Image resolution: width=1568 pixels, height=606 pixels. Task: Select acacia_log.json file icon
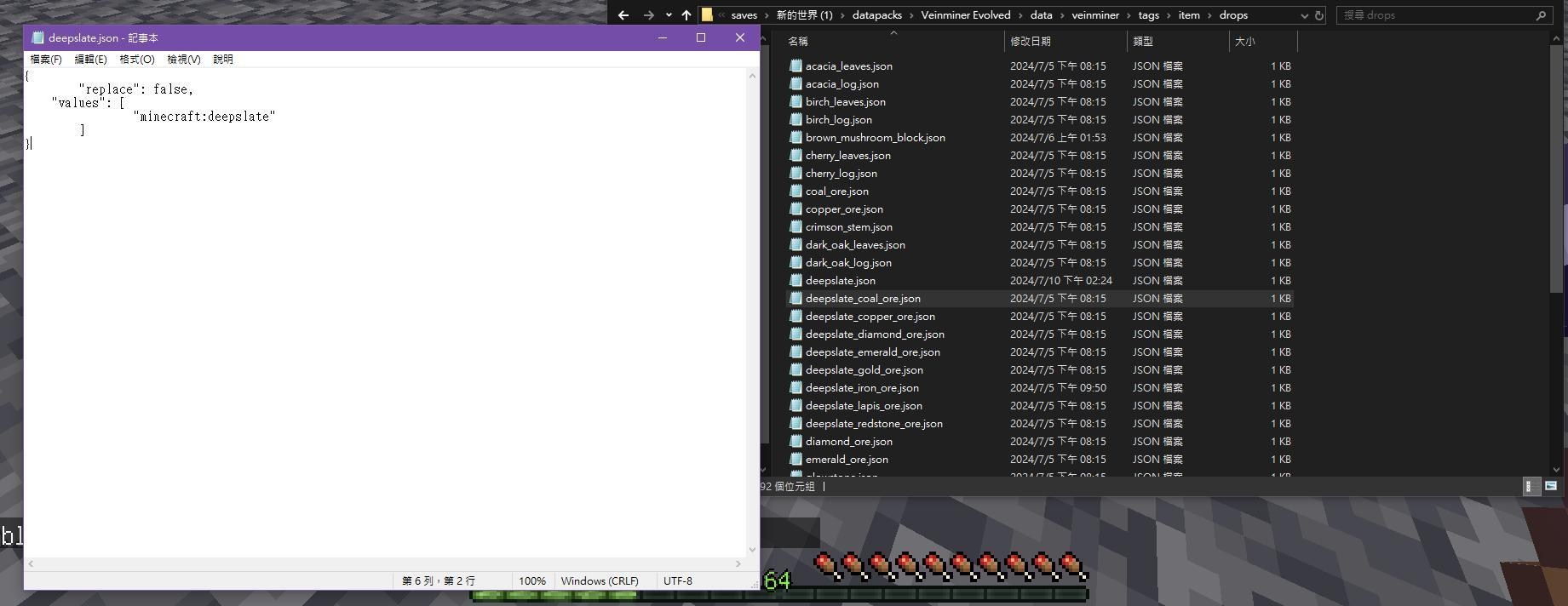795,83
